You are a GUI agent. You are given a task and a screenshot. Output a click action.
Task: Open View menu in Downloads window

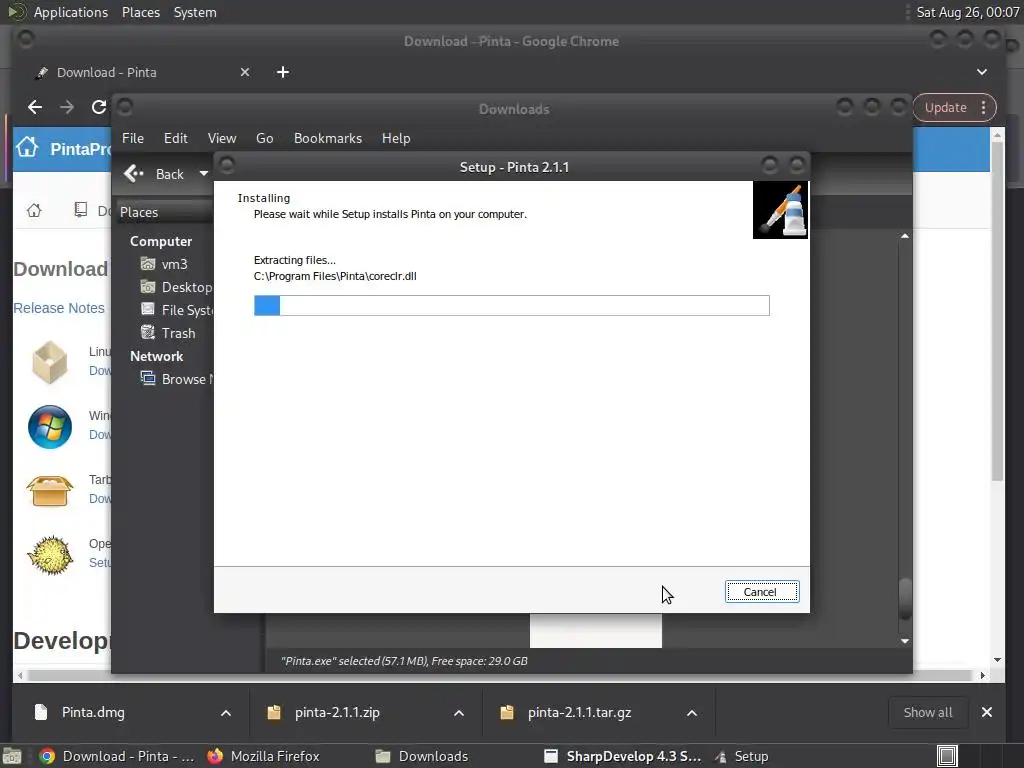click(x=221, y=138)
